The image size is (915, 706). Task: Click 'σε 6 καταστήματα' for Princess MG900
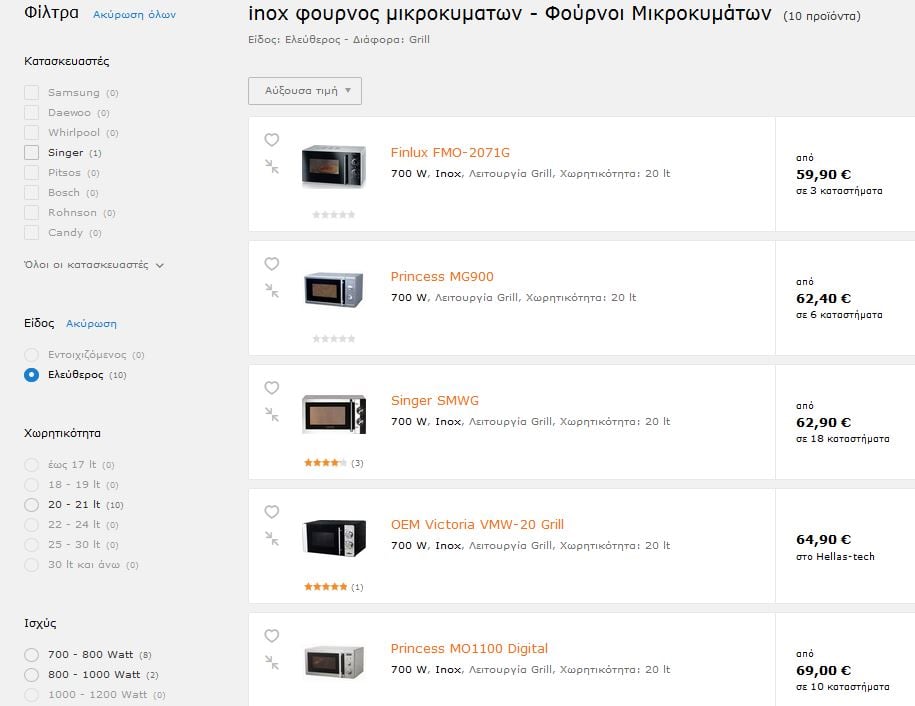click(x=839, y=315)
